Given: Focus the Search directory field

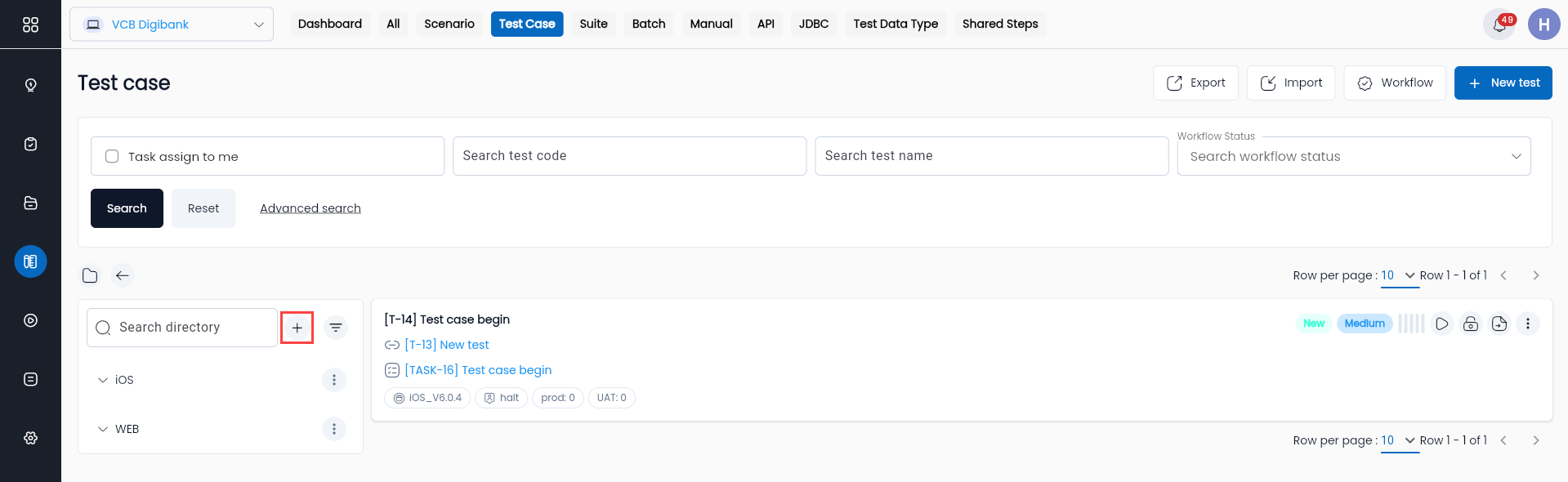Looking at the screenshot, I should pyautogui.click(x=182, y=328).
